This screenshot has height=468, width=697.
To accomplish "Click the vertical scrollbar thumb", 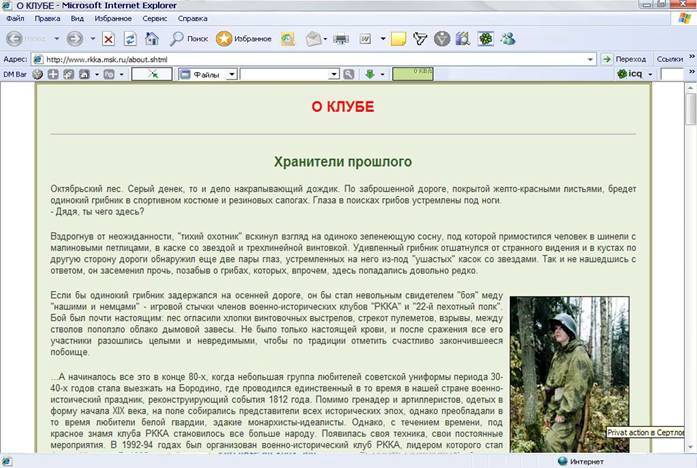I will click(x=691, y=109).
